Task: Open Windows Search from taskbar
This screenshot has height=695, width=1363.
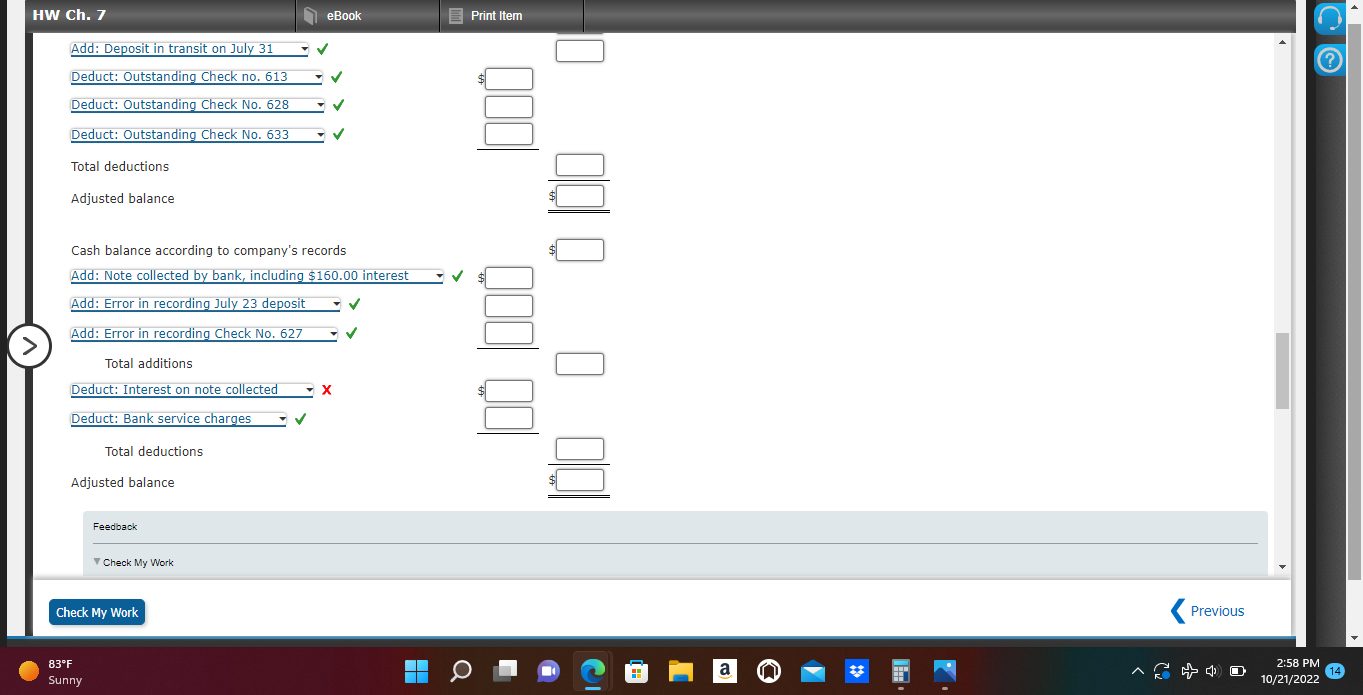Action: click(461, 671)
